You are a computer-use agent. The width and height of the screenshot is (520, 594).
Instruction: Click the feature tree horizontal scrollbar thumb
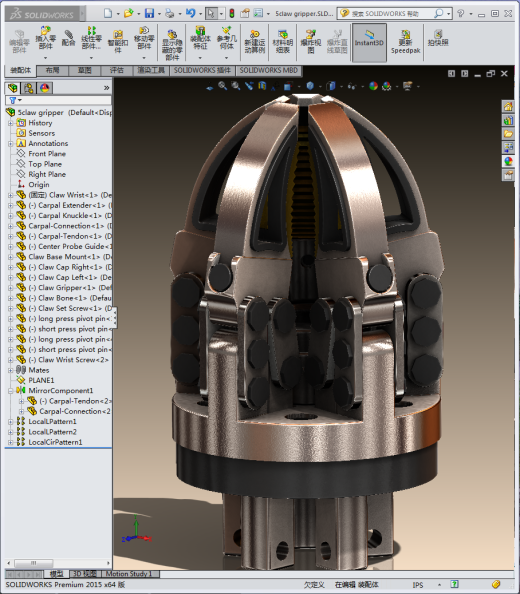(x=34, y=563)
